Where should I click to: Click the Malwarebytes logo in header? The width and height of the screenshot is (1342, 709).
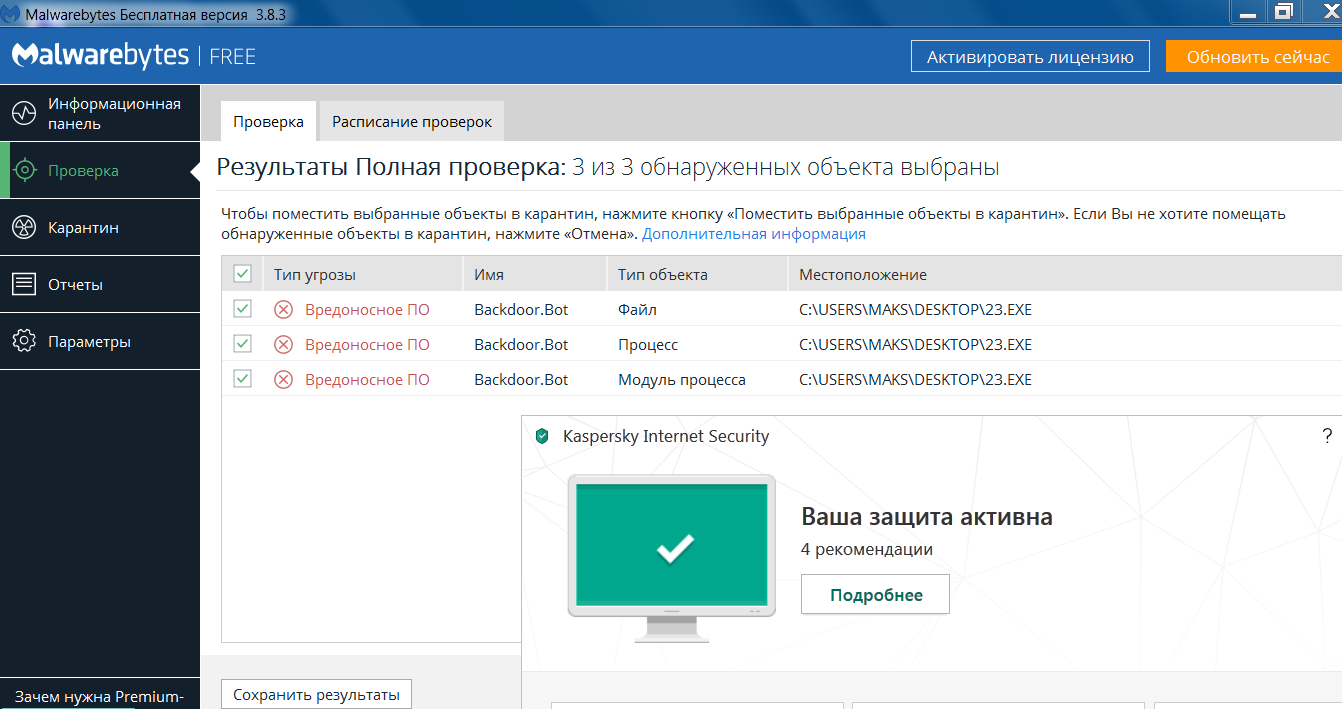[x=100, y=56]
